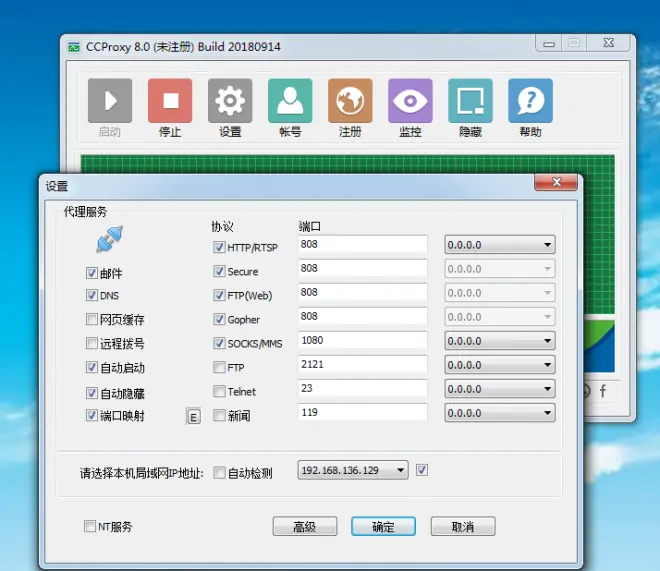Click the FTP(Web) port input field
The width and height of the screenshot is (660, 571).
point(362,292)
